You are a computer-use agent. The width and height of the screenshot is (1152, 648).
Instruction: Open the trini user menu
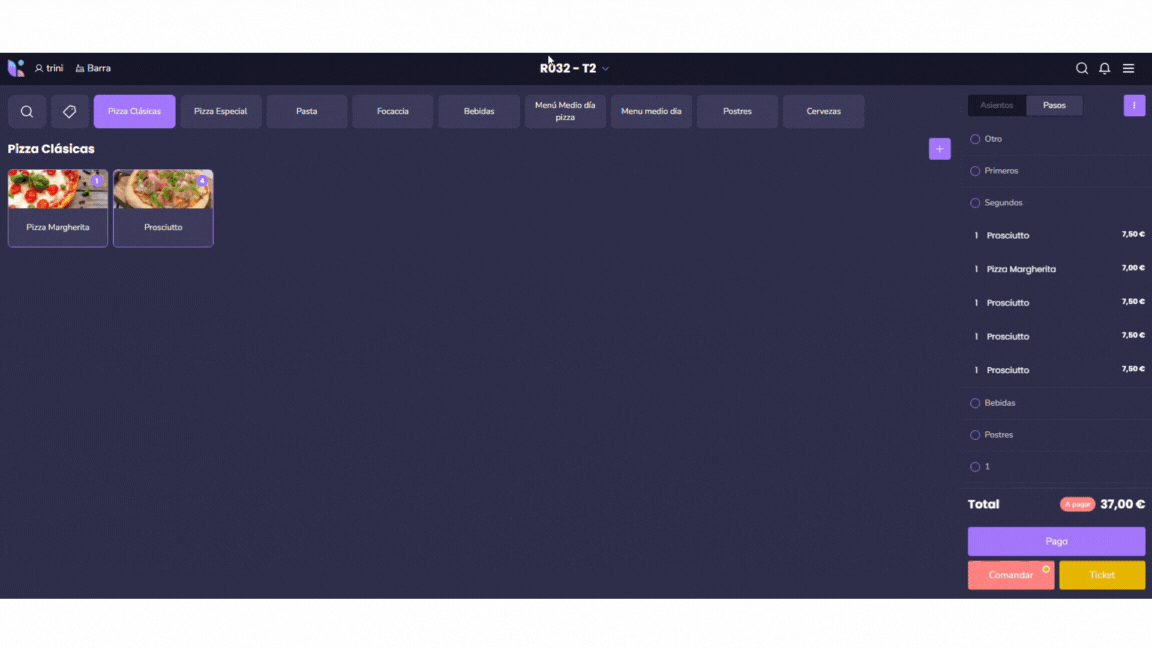49,69
